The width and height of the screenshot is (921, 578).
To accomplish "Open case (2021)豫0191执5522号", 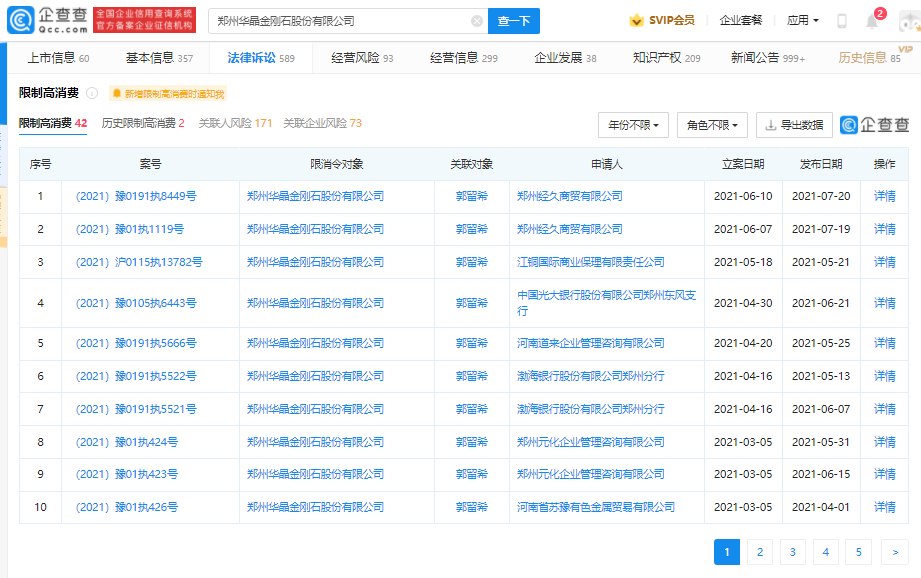I will (x=136, y=376).
